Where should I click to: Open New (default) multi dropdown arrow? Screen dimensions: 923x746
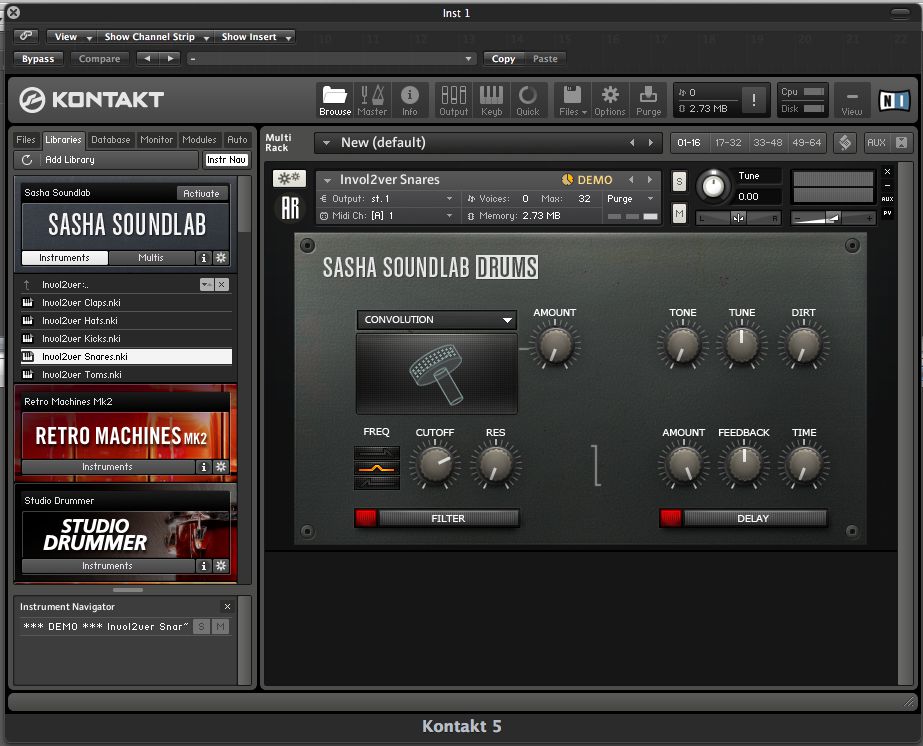click(327, 142)
